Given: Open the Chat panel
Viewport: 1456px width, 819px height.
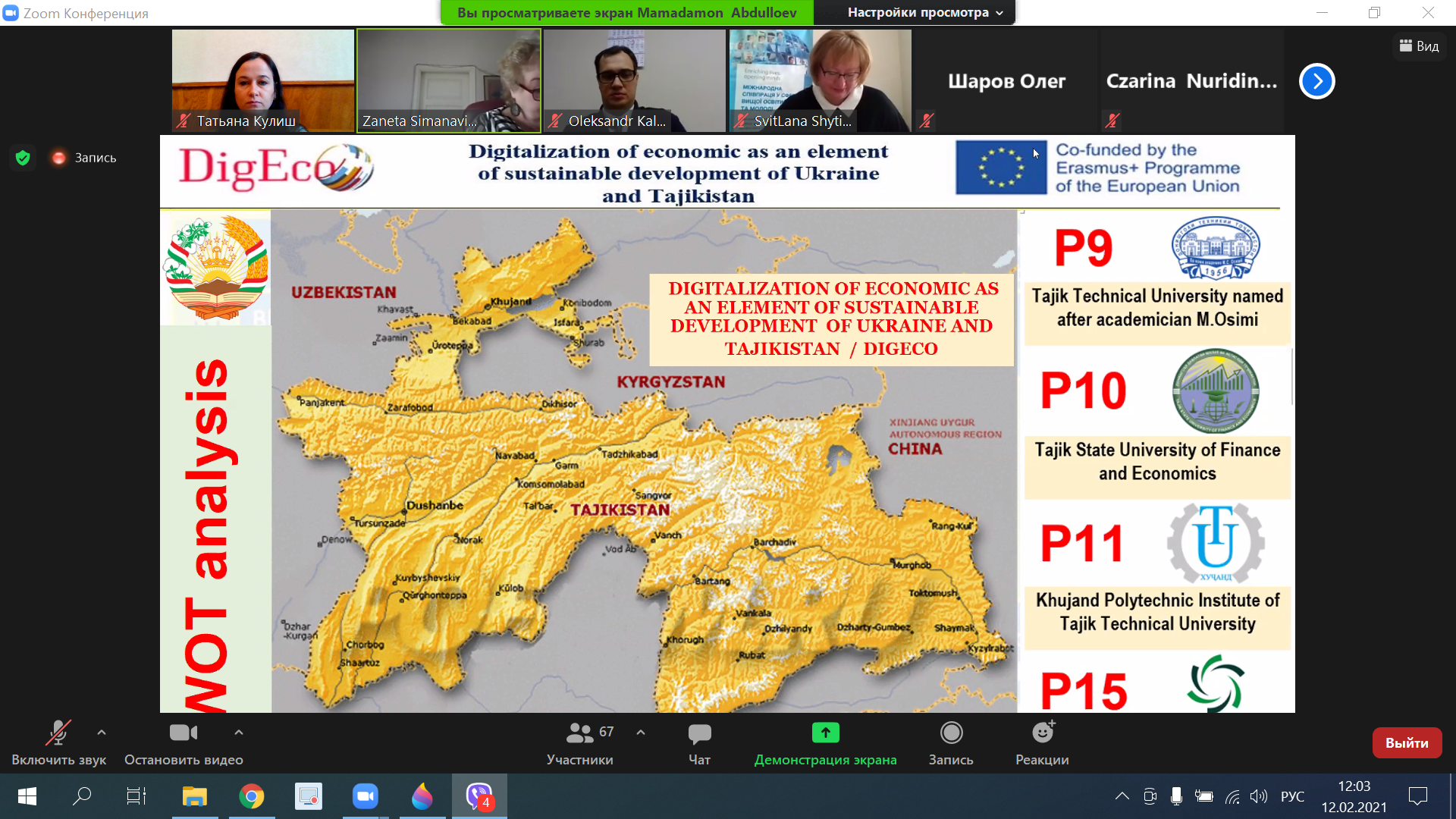Looking at the screenshot, I should tap(698, 742).
